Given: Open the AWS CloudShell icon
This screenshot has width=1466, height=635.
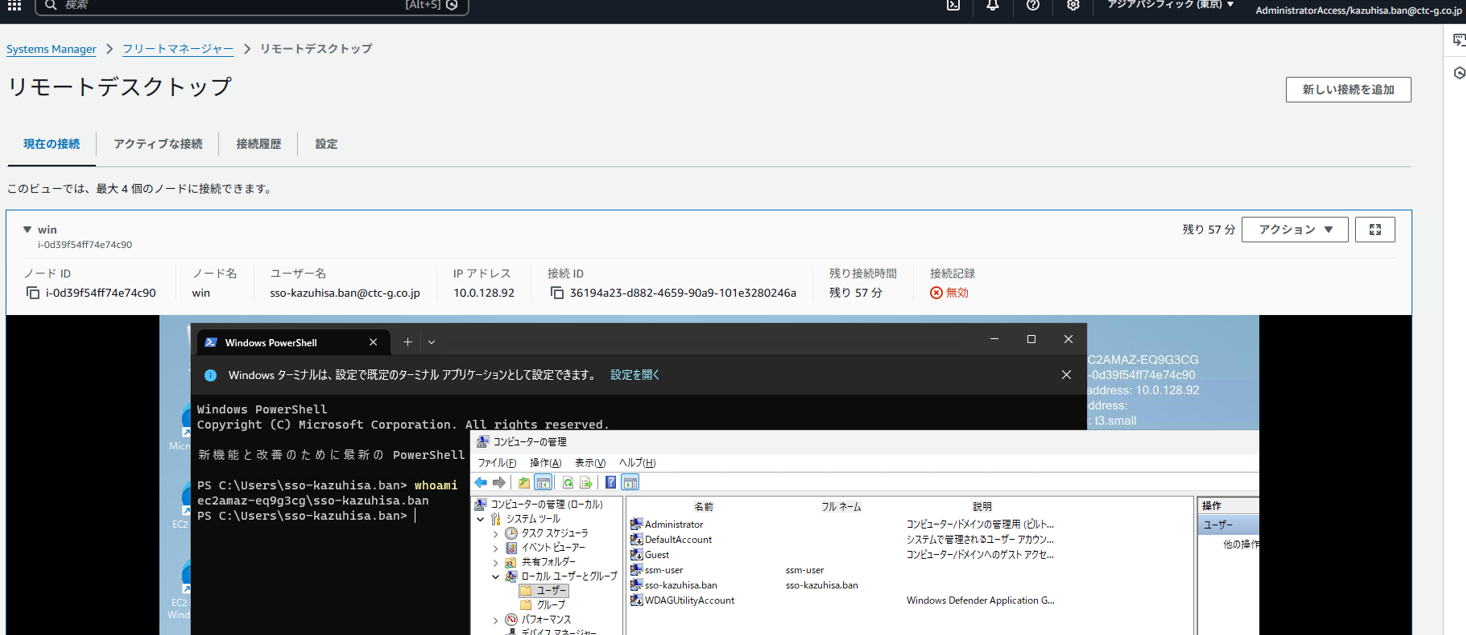Looking at the screenshot, I should [953, 5].
